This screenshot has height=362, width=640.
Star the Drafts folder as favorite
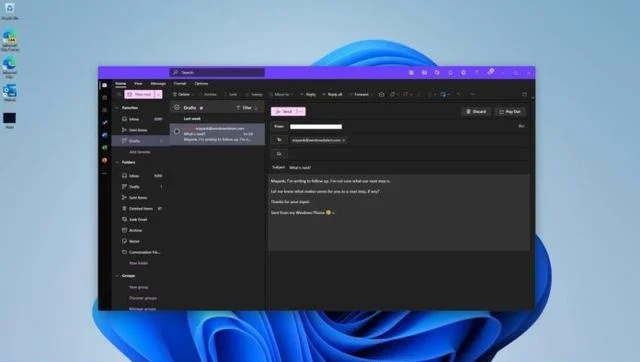pos(201,108)
